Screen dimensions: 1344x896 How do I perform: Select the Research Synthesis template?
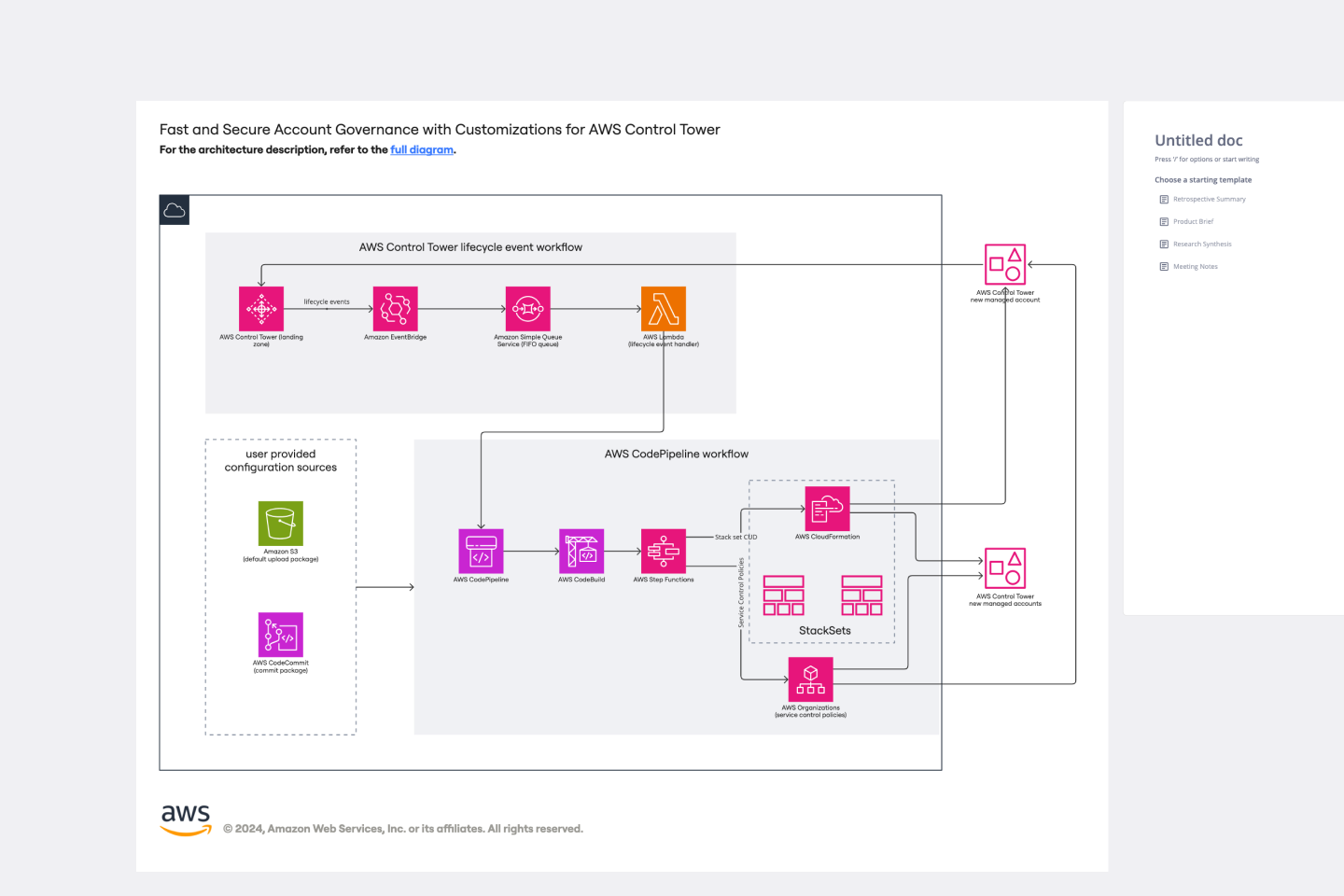tap(1202, 245)
